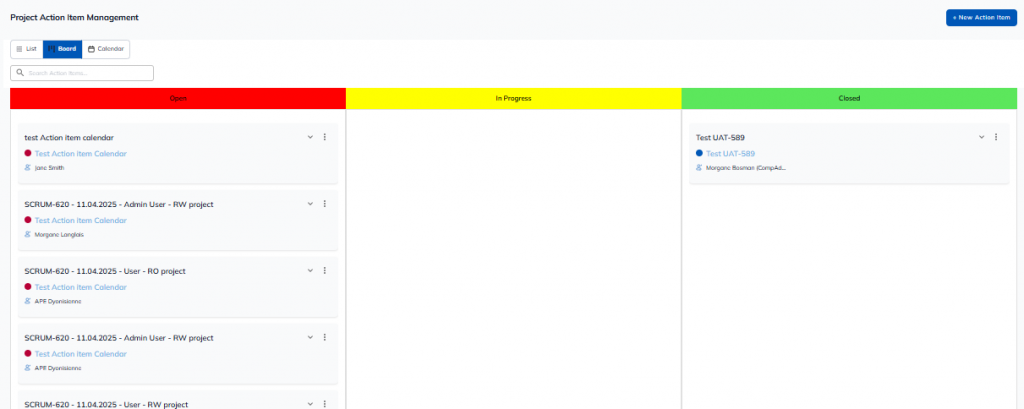Image resolution: width=1024 pixels, height=409 pixels.
Task: Open kebab menu for 'test Action item calendar' card
Action: (x=325, y=137)
